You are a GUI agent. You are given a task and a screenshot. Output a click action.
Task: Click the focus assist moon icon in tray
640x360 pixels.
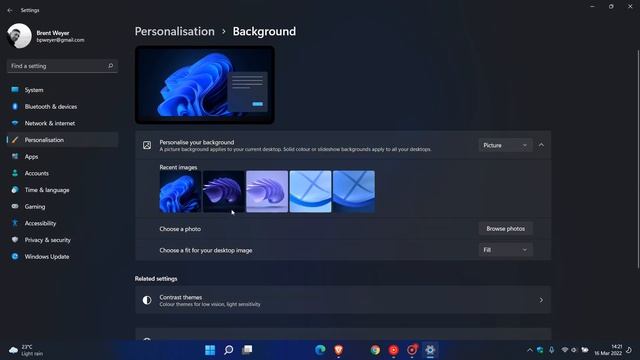(x=630, y=350)
